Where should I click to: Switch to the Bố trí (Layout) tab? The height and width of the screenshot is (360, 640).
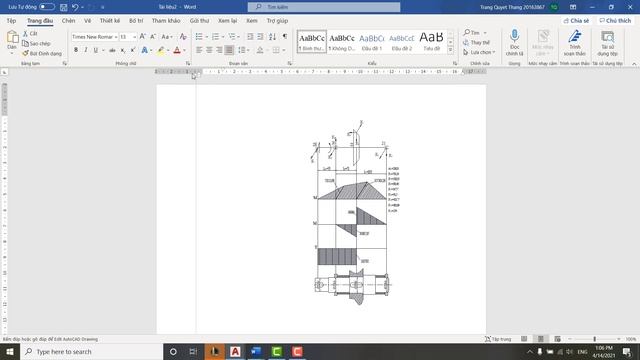point(136,20)
